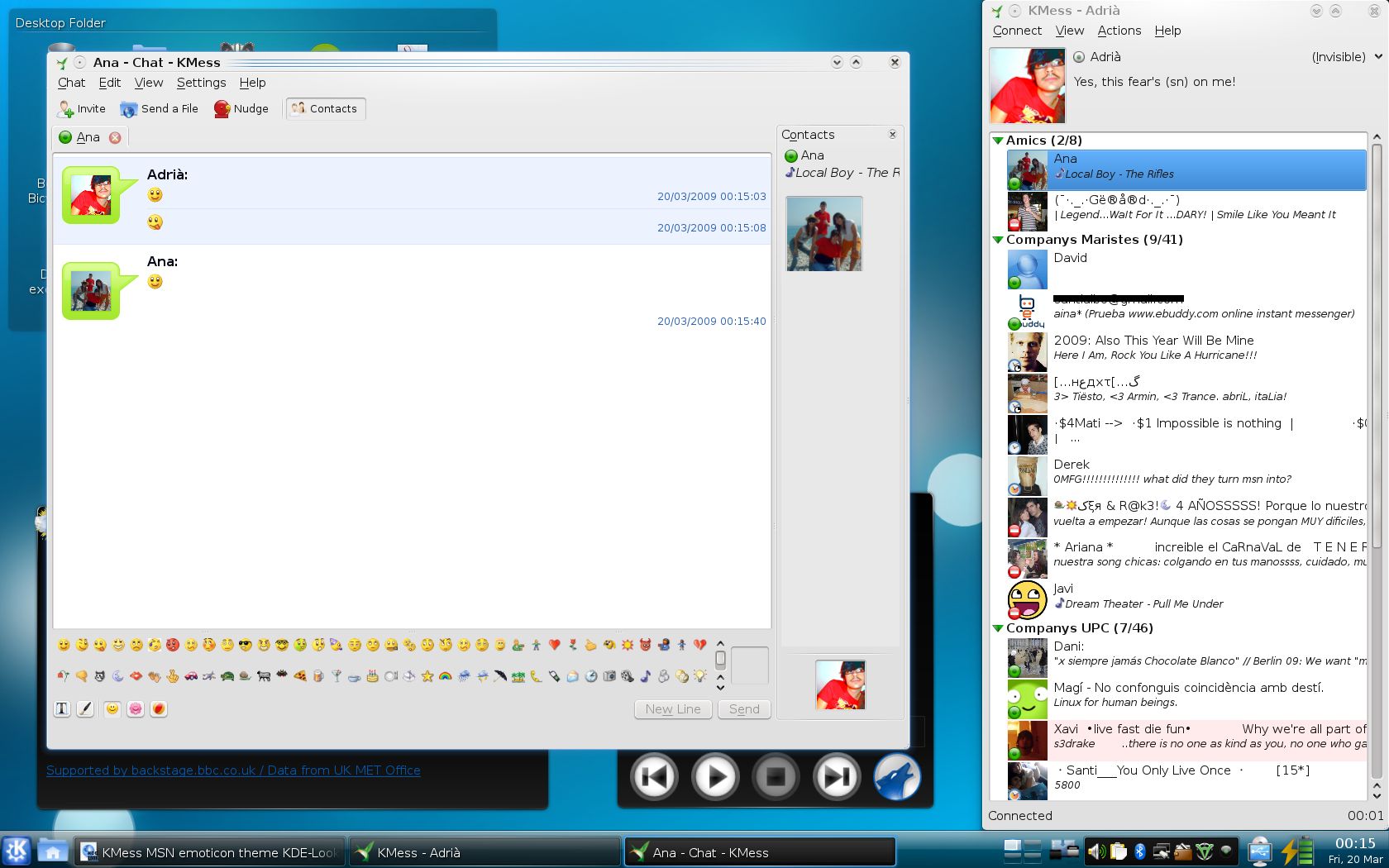The image size is (1389, 868).
Task: Collapse the Companys UPC (7/46) group
Action: 998,628
